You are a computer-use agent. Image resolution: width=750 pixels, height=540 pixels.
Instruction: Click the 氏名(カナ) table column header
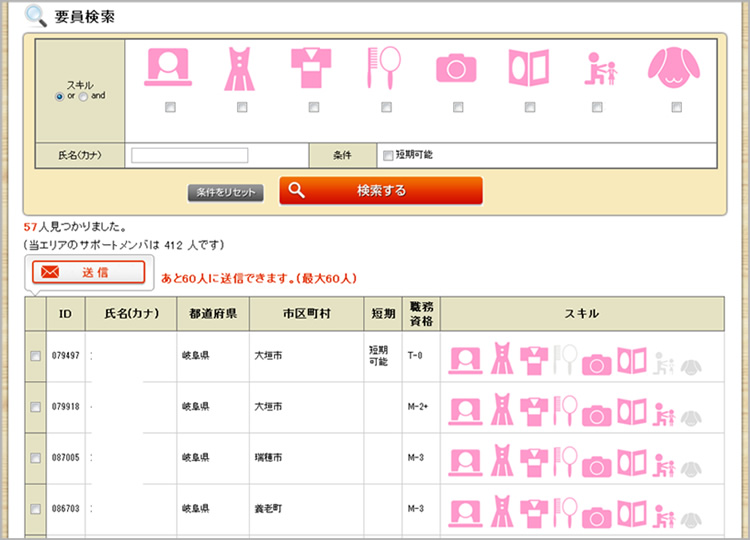131,314
